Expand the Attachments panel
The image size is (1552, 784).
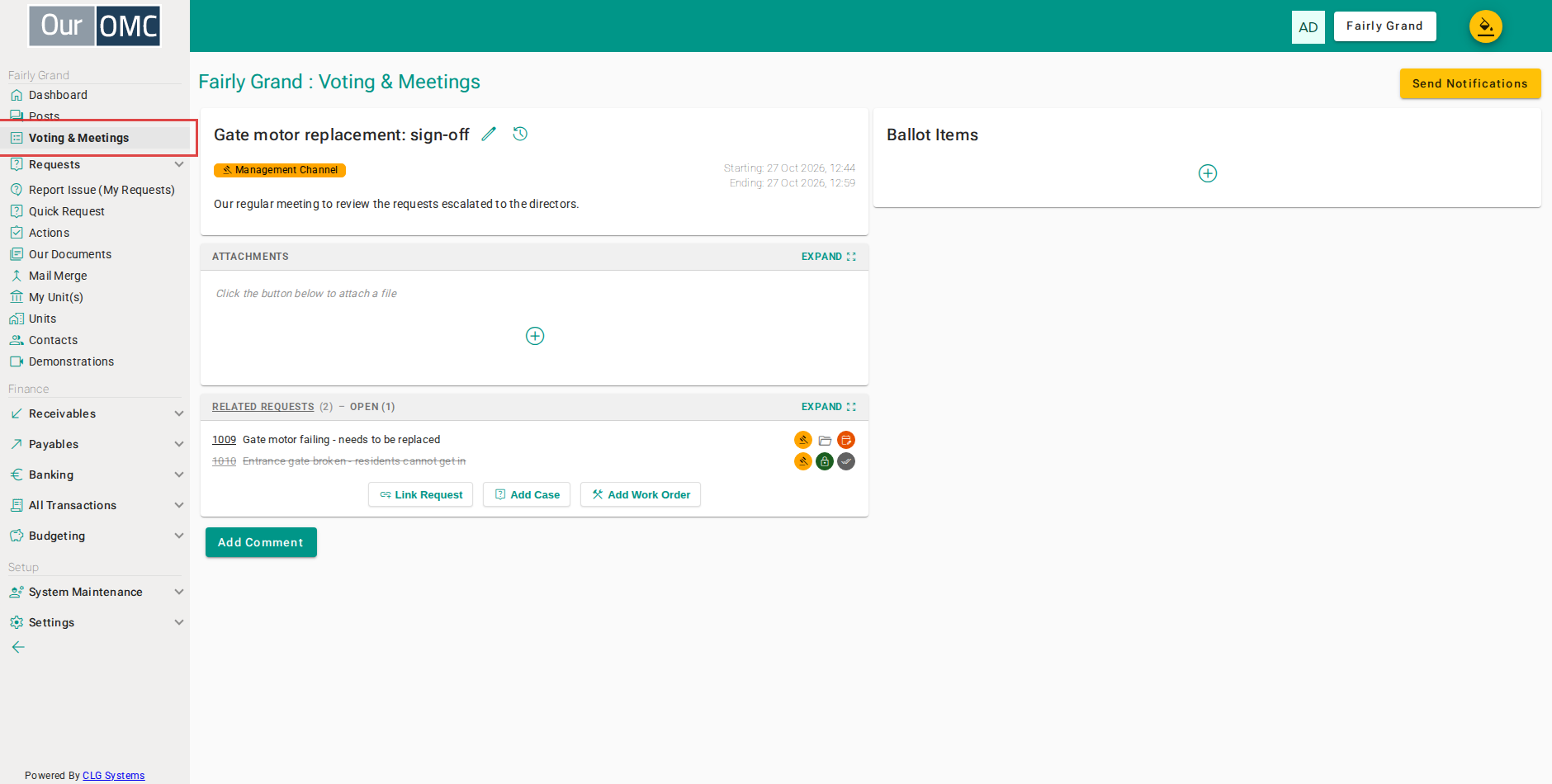pyautogui.click(x=829, y=257)
